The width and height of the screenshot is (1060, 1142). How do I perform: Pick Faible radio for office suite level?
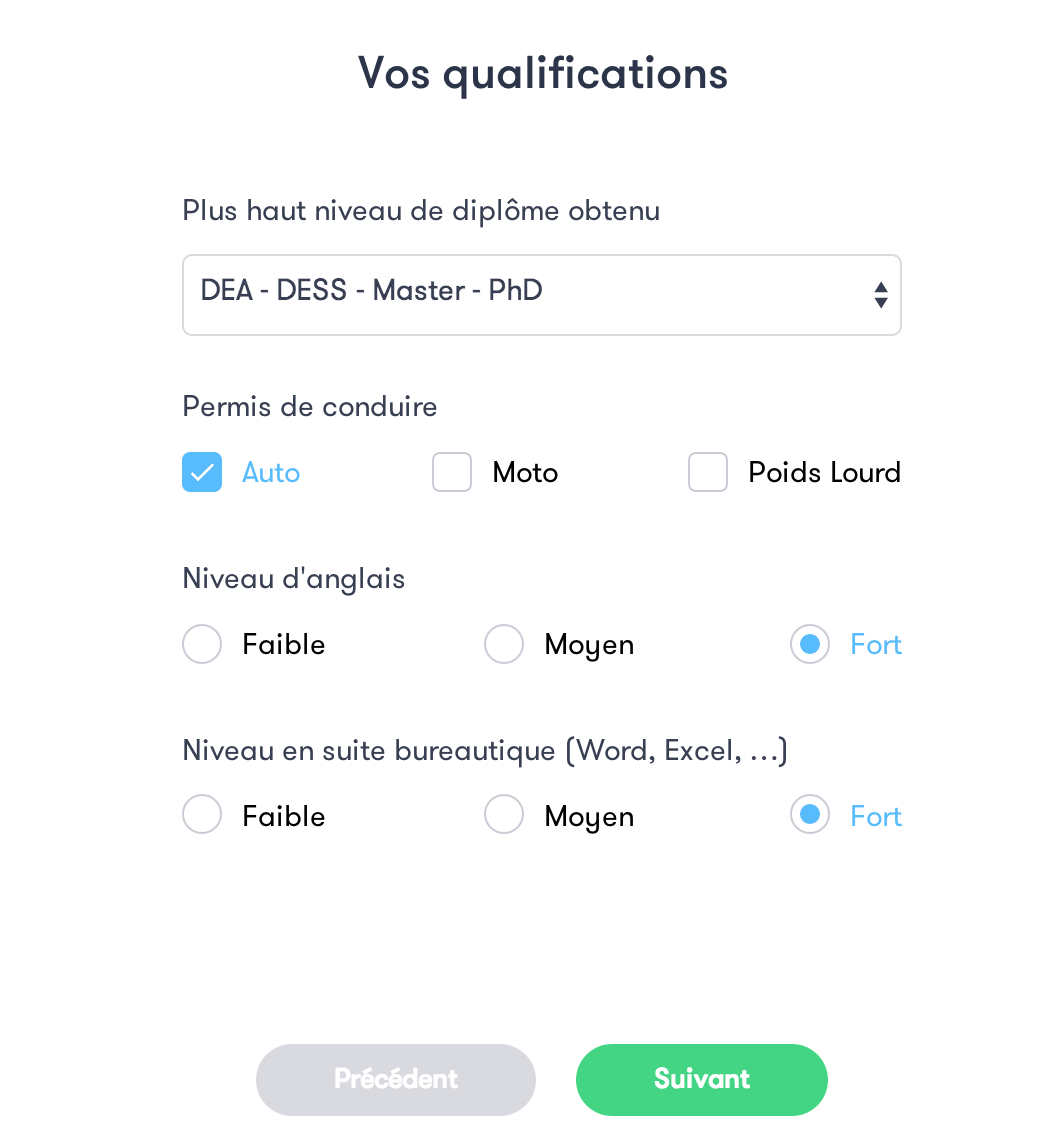point(202,816)
